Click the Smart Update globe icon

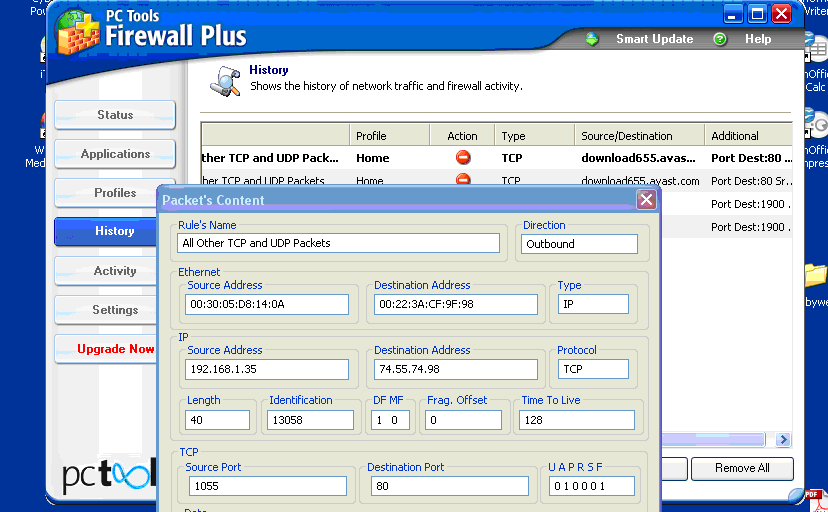(x=592, y=39)
